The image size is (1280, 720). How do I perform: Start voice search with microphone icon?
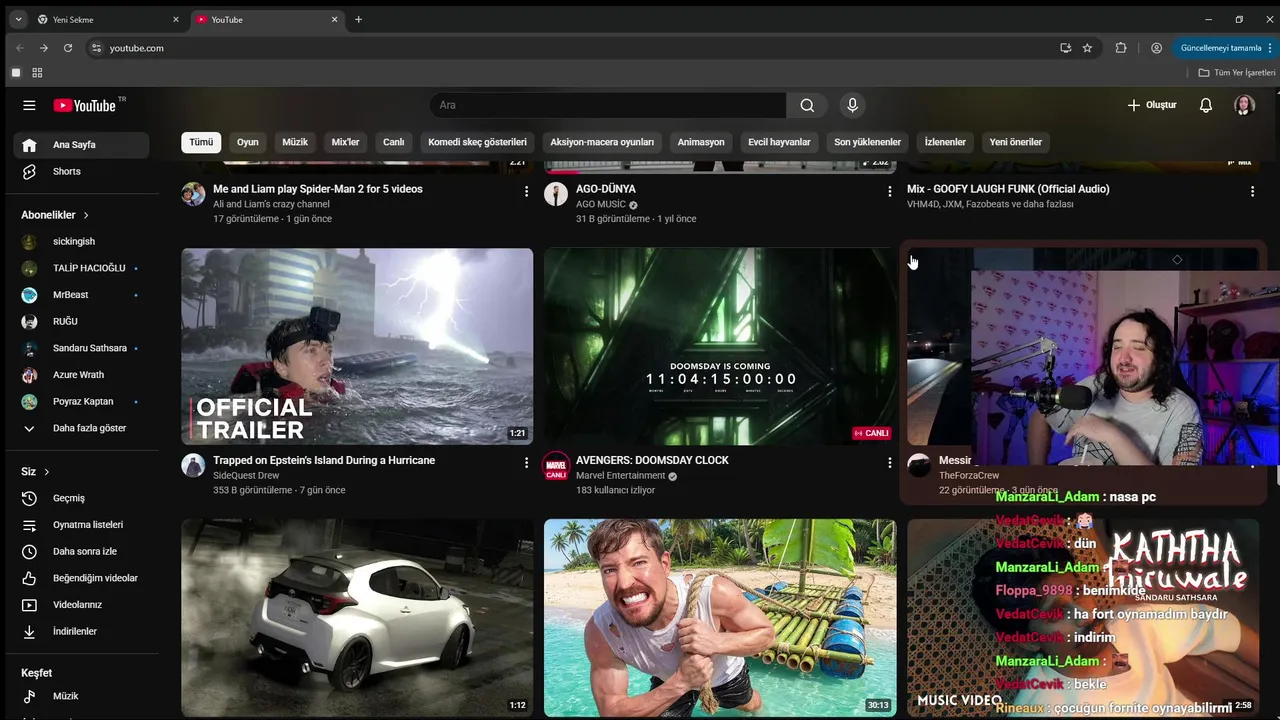tap(852, 105)
